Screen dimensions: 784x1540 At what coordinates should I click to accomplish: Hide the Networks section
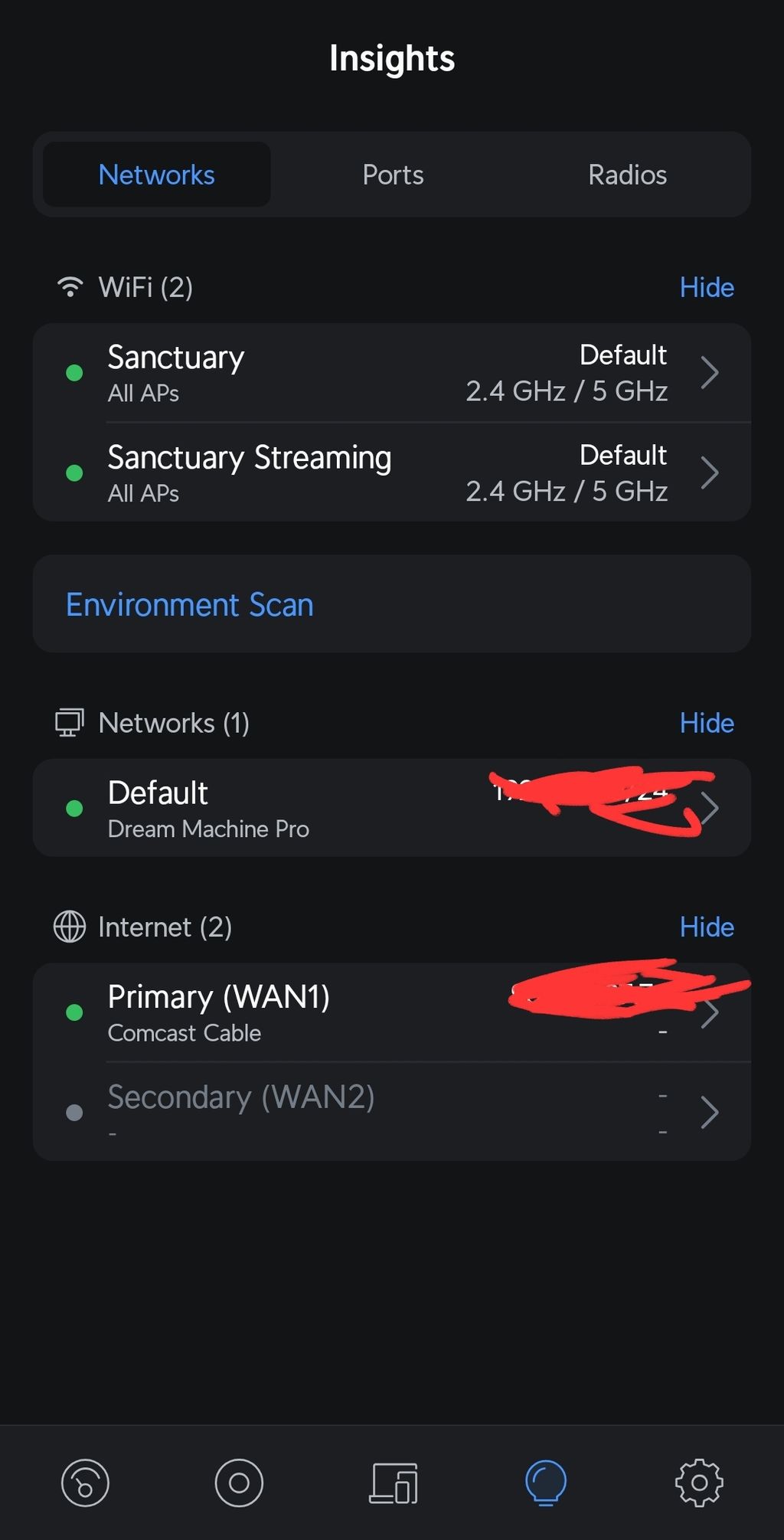pyautogui.click(x=707, y=723)
